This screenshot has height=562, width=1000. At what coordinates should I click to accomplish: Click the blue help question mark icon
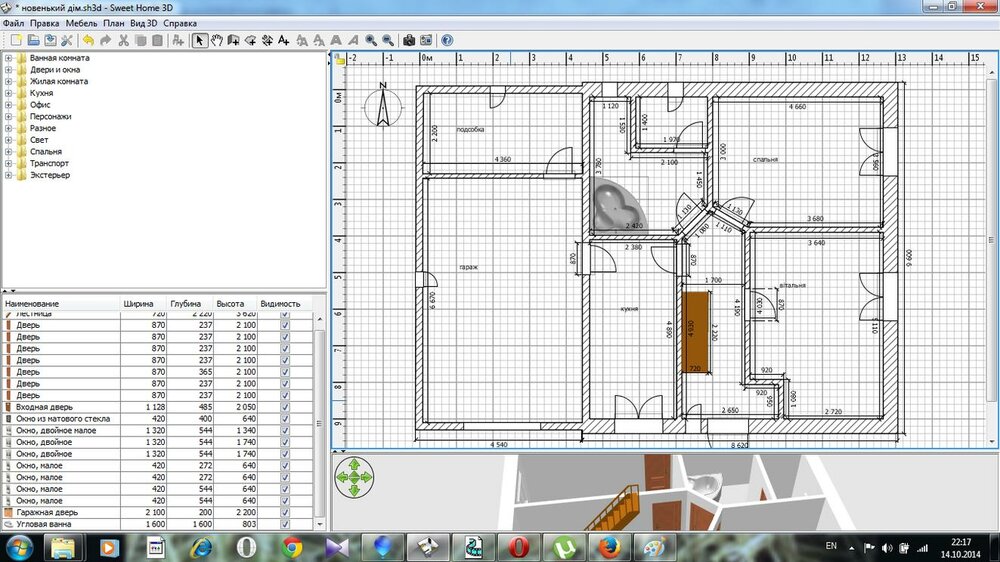(x=447, y=40)
